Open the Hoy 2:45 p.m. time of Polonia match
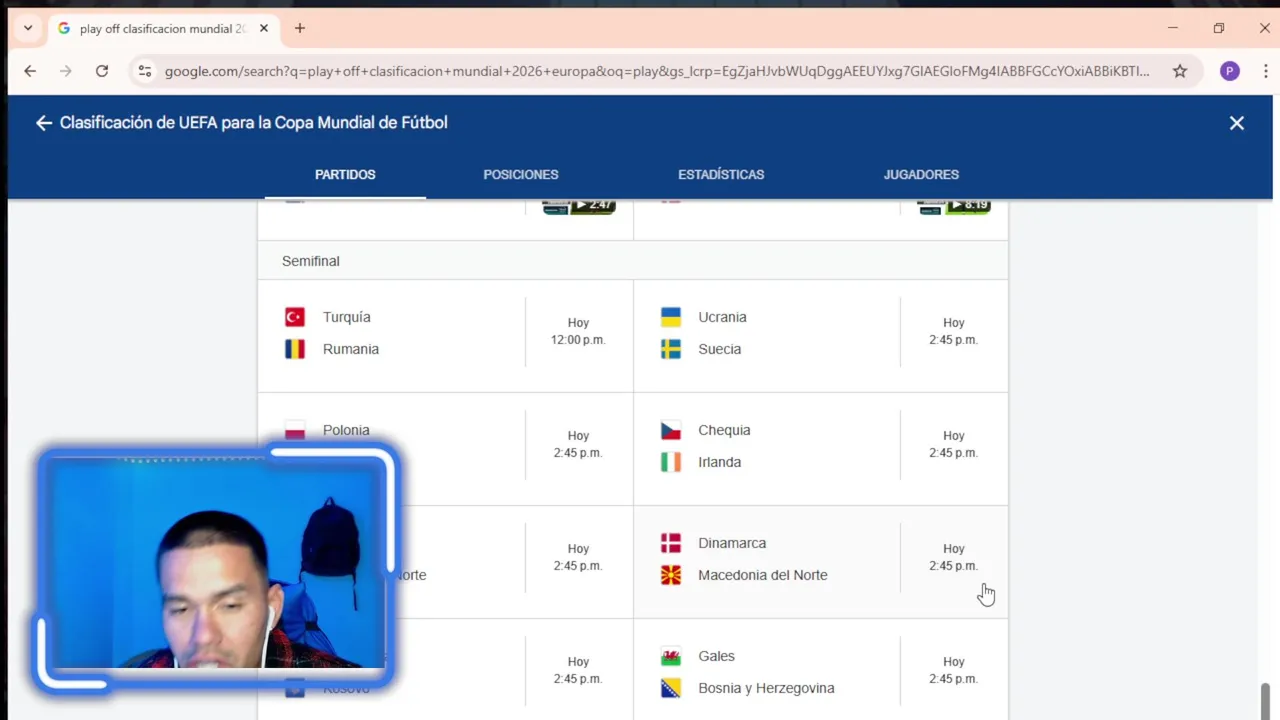This screenshot has height=720, width=1280. pos(578,444)
